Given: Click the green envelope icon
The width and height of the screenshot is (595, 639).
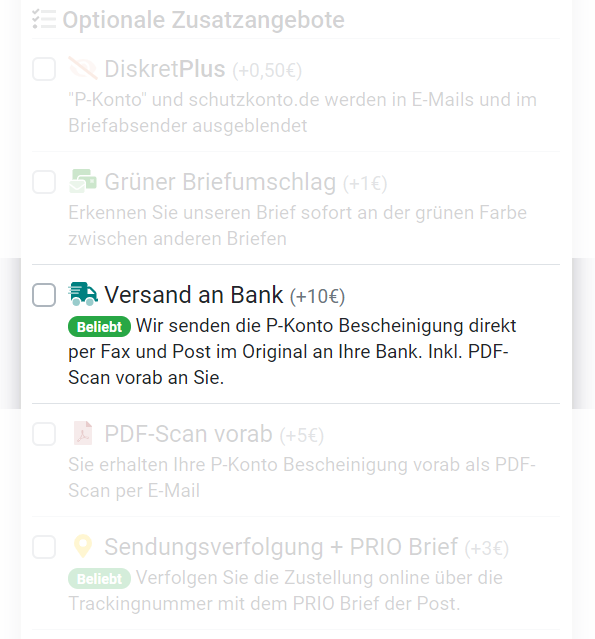Looking at the screenshot, I should (83, 181).
